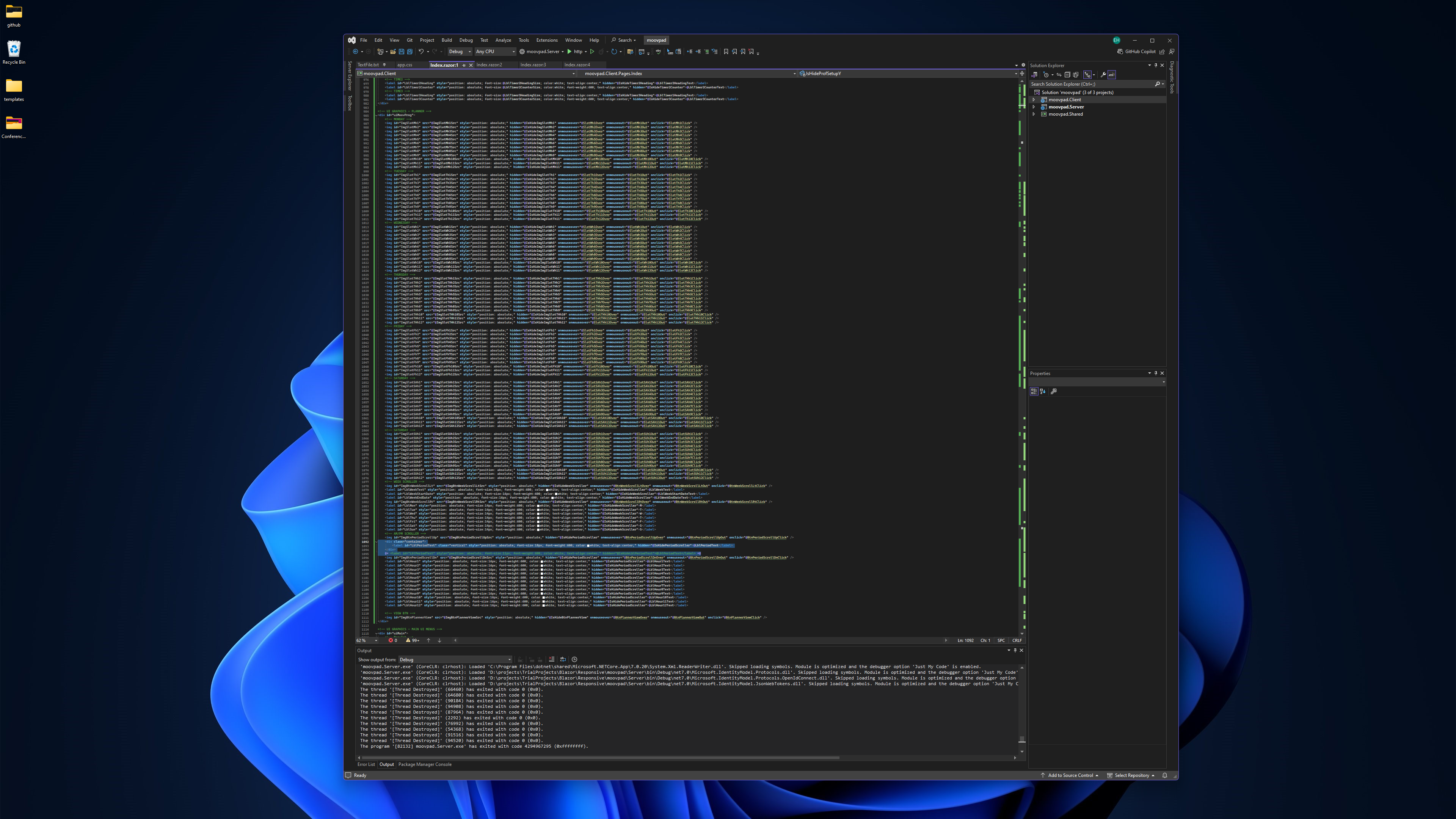The width and height of the screenshot is (1456, 819).
Task: Click the Save All icon
Action: coord(410,52)
